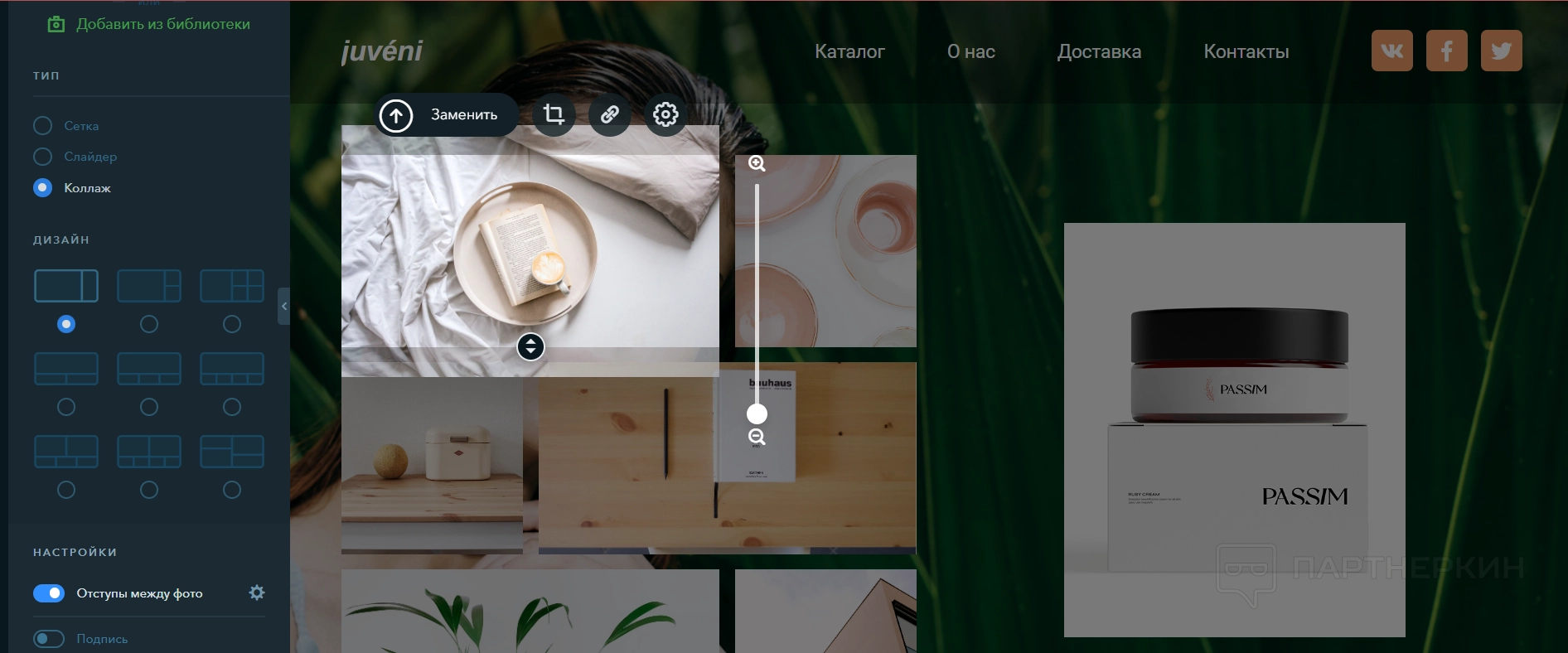1568x653 pixels.
Task: Click the Заменить replace button
Action: (x=448, y=114)
